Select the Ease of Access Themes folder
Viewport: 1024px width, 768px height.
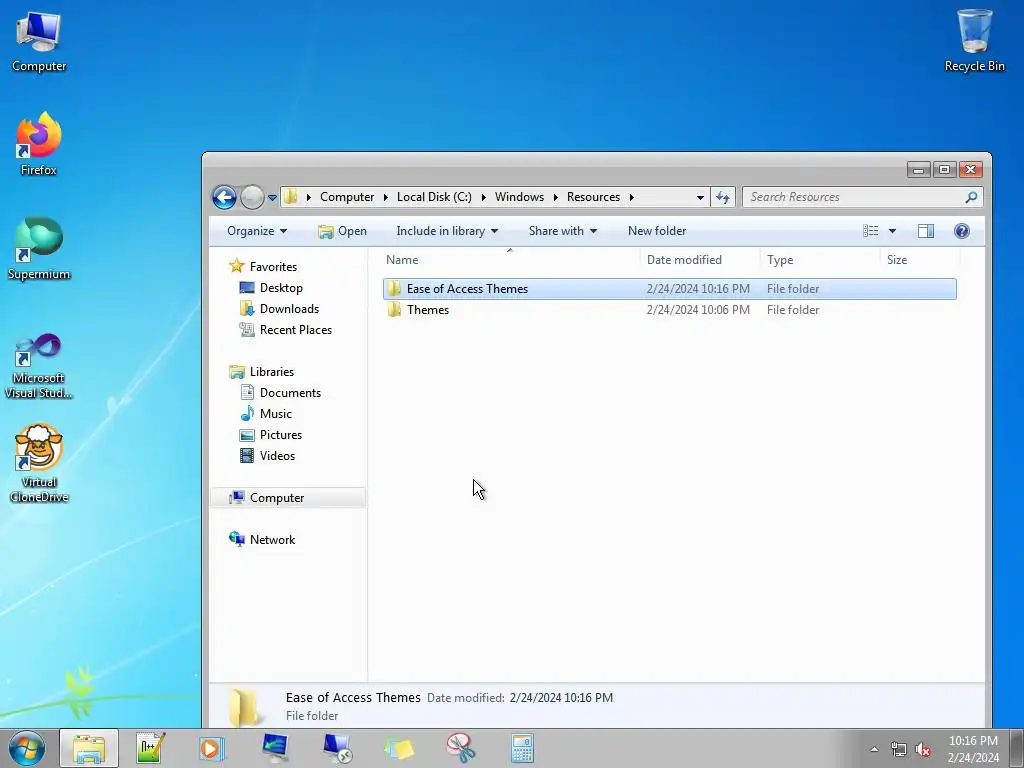[x=669, y=289]
